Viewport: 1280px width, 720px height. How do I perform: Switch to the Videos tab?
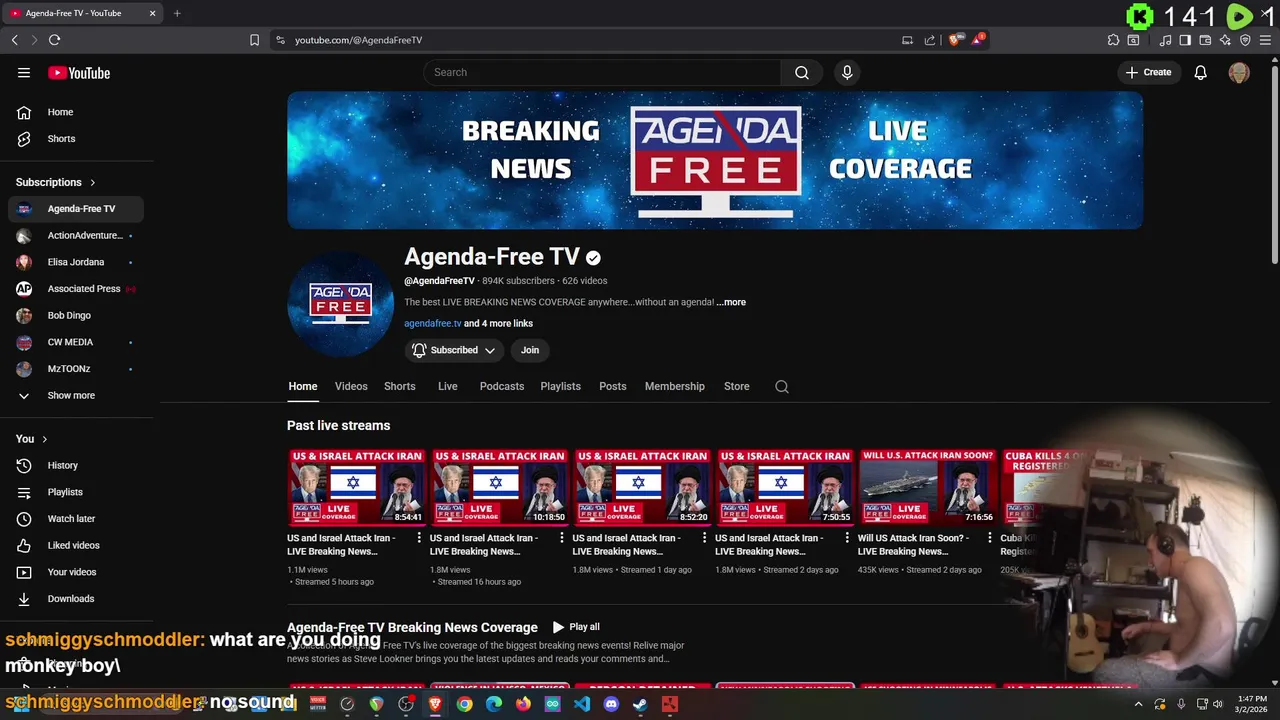click(x=351, y=386)
